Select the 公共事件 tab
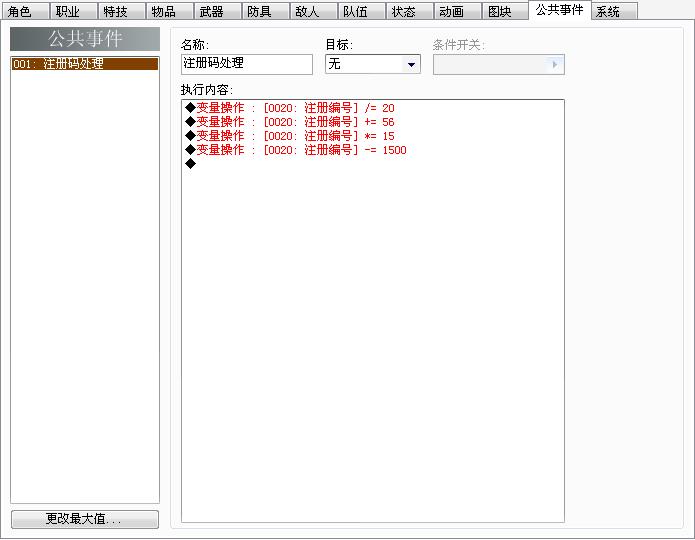This screenshot has width=695, height=540. [560, 10]
